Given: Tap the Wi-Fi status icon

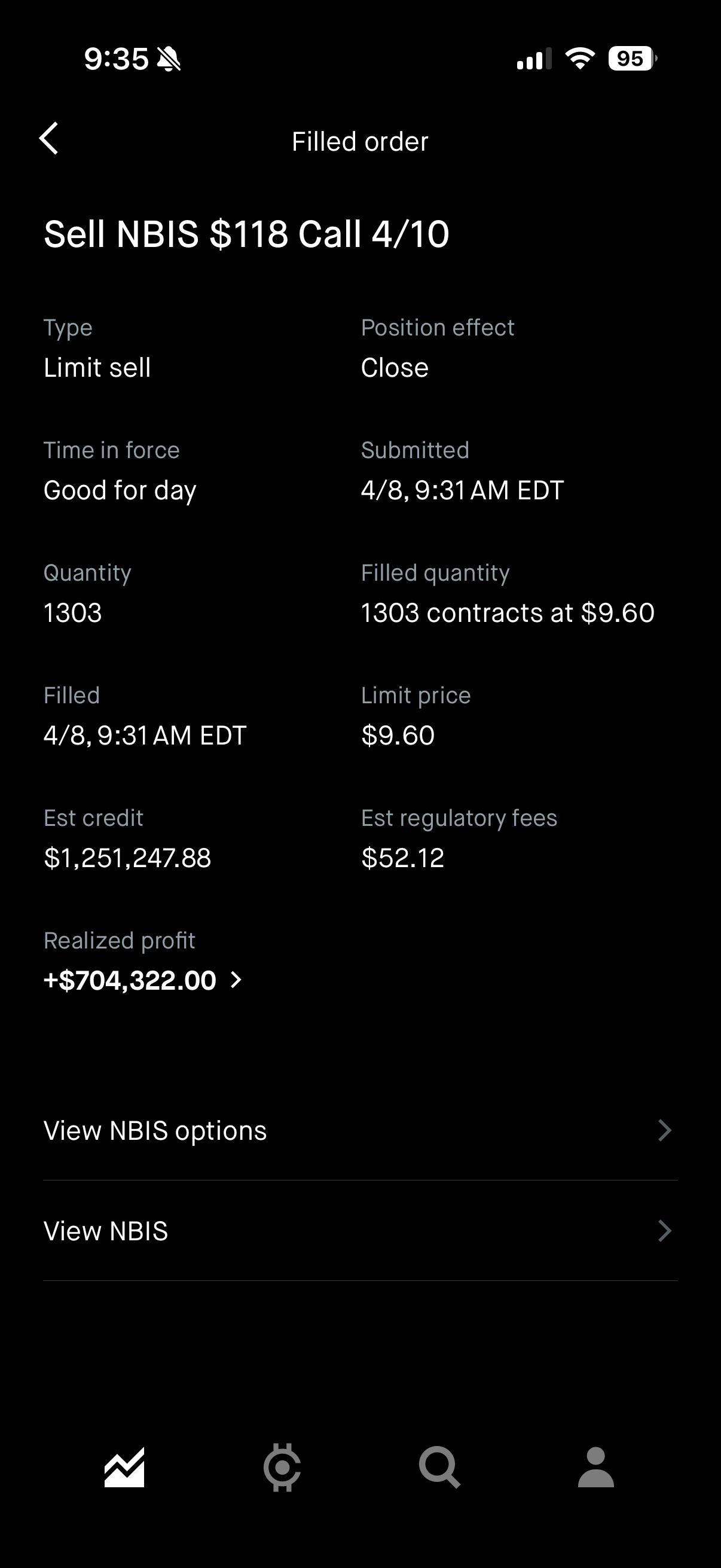Looking at the screenshot, I should click(580, 59).
